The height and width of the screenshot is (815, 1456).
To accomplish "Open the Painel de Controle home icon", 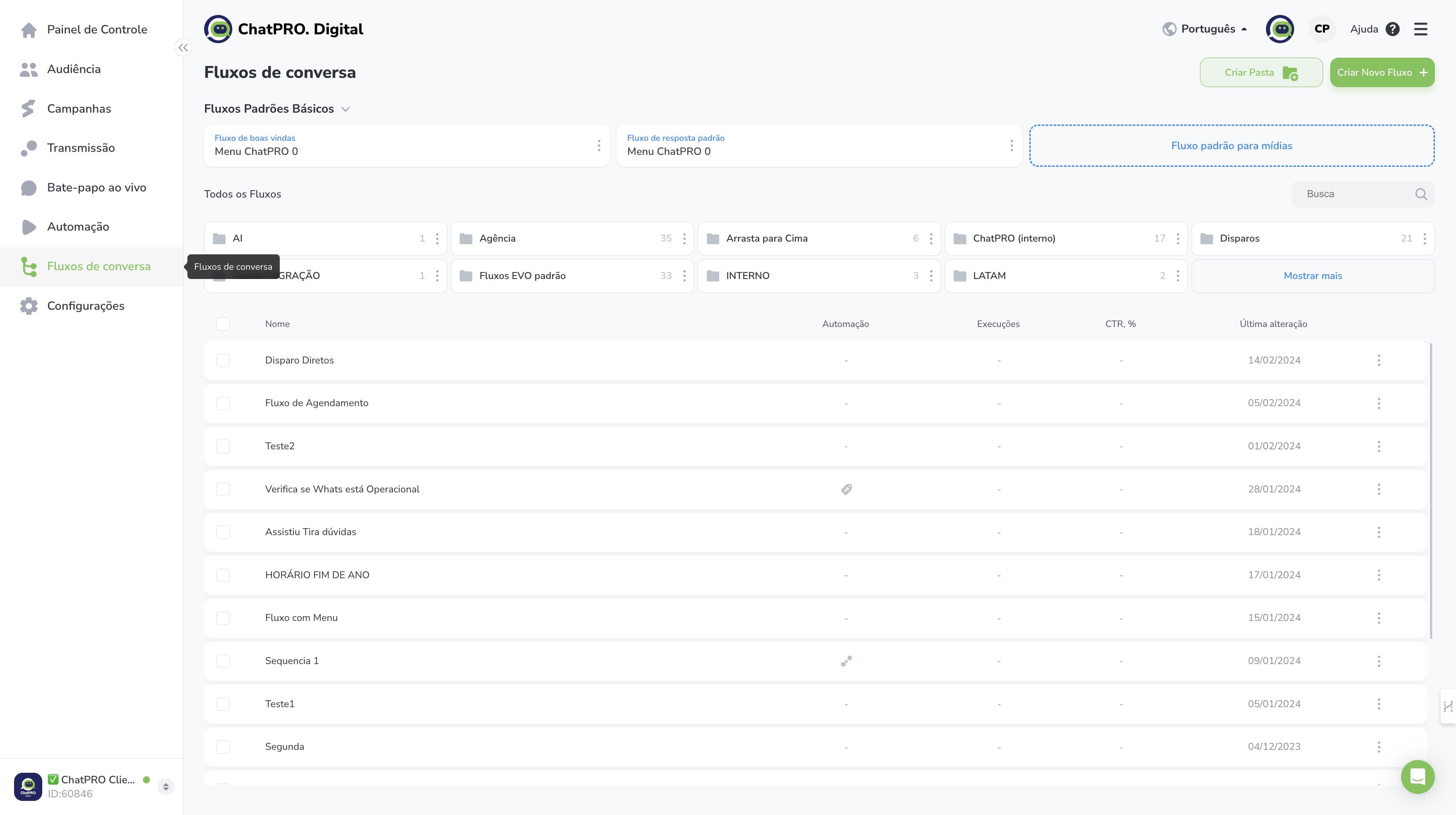I will pyautogui.click(x=28, y=29).
